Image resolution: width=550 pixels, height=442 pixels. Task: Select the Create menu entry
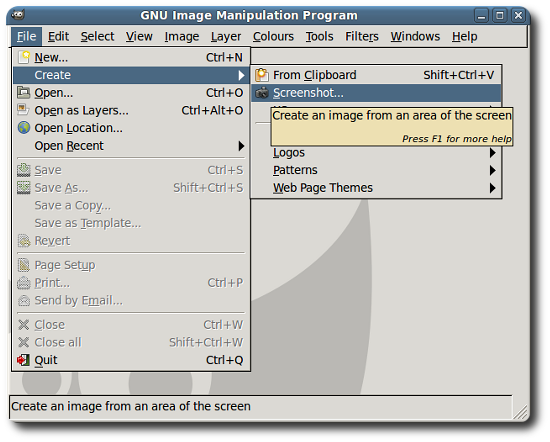131,75
